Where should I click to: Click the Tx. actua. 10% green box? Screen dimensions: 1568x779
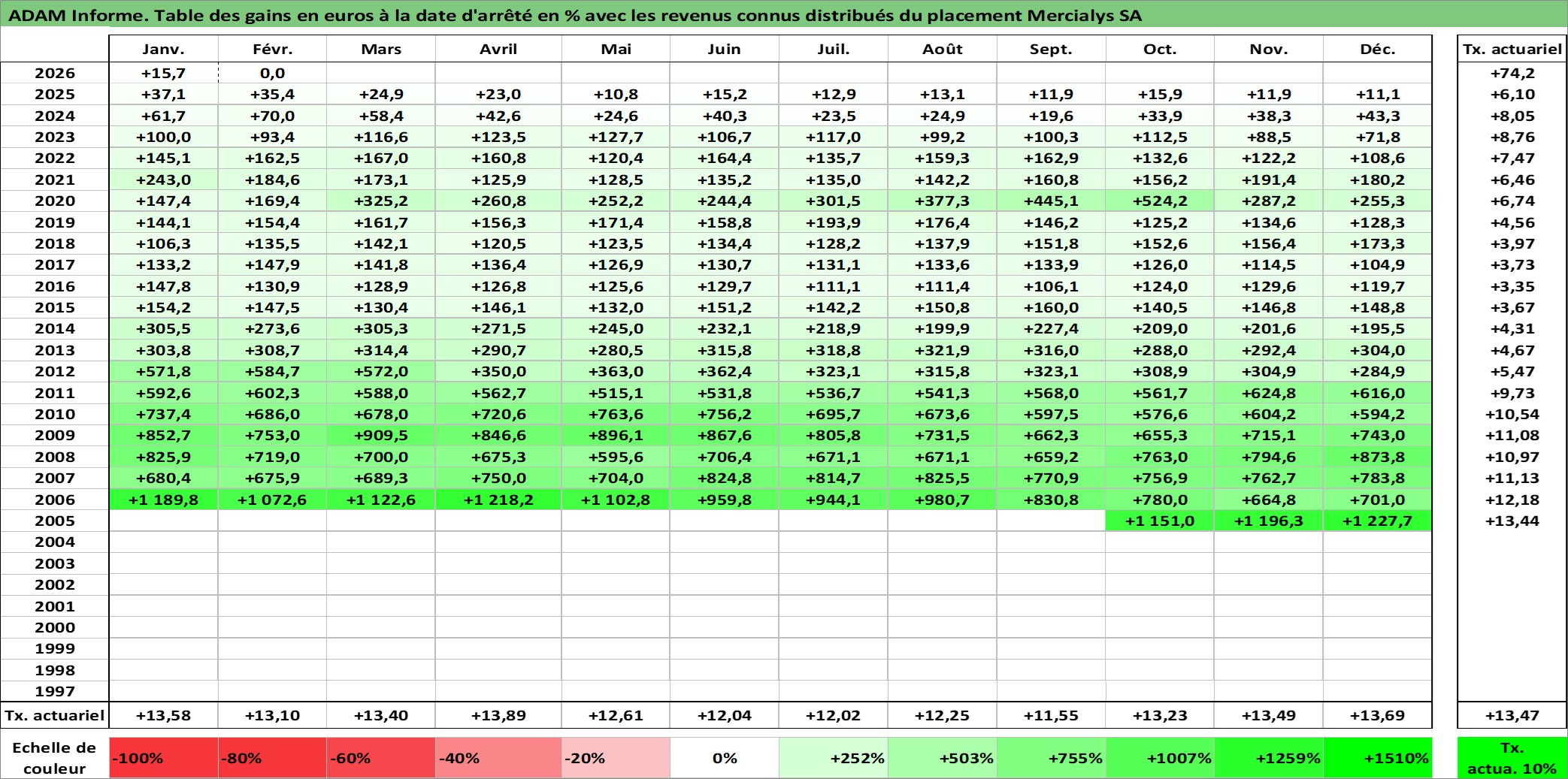(x=1512, y=758)
